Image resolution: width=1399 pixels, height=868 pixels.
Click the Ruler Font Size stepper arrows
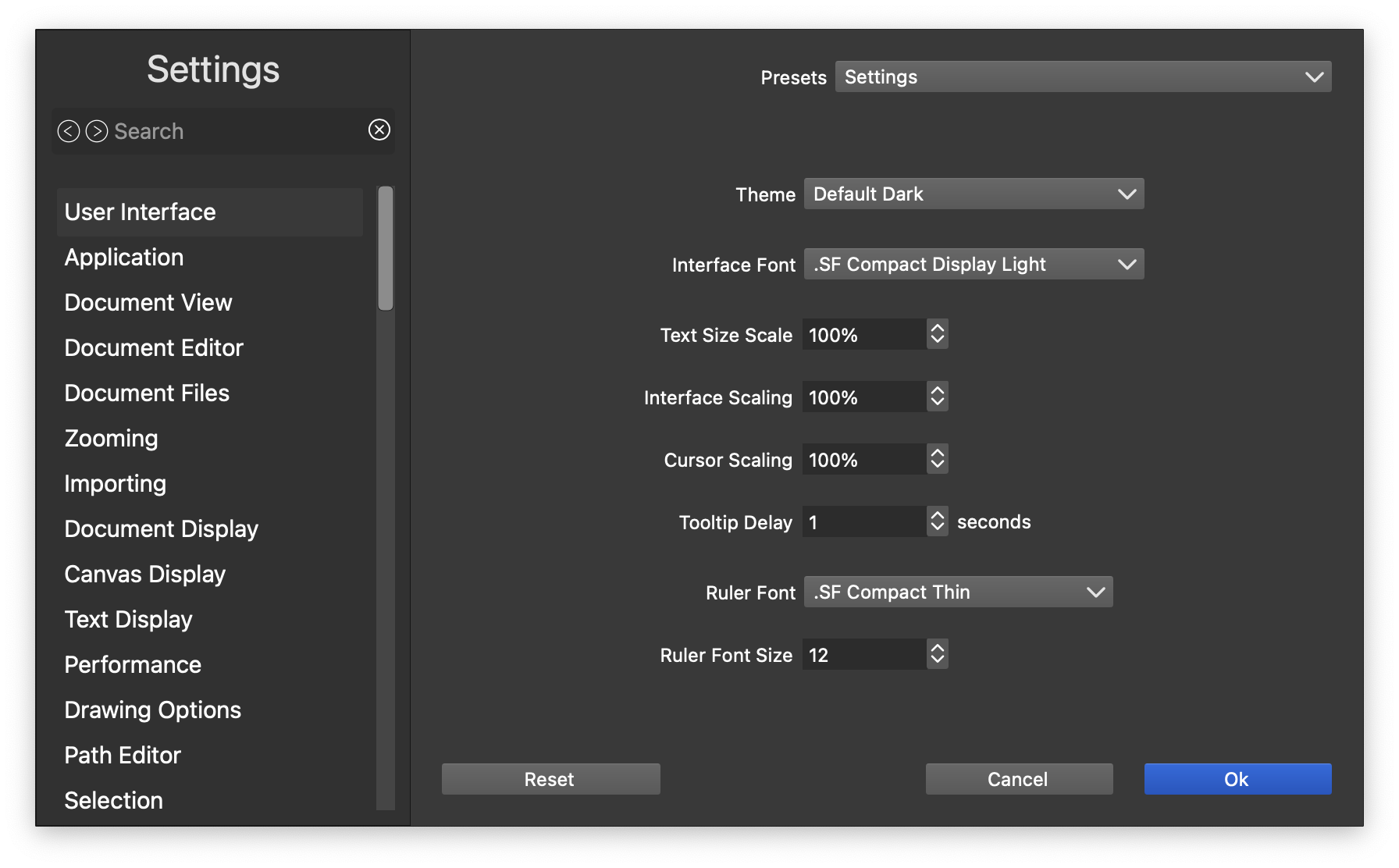(938, 654)
